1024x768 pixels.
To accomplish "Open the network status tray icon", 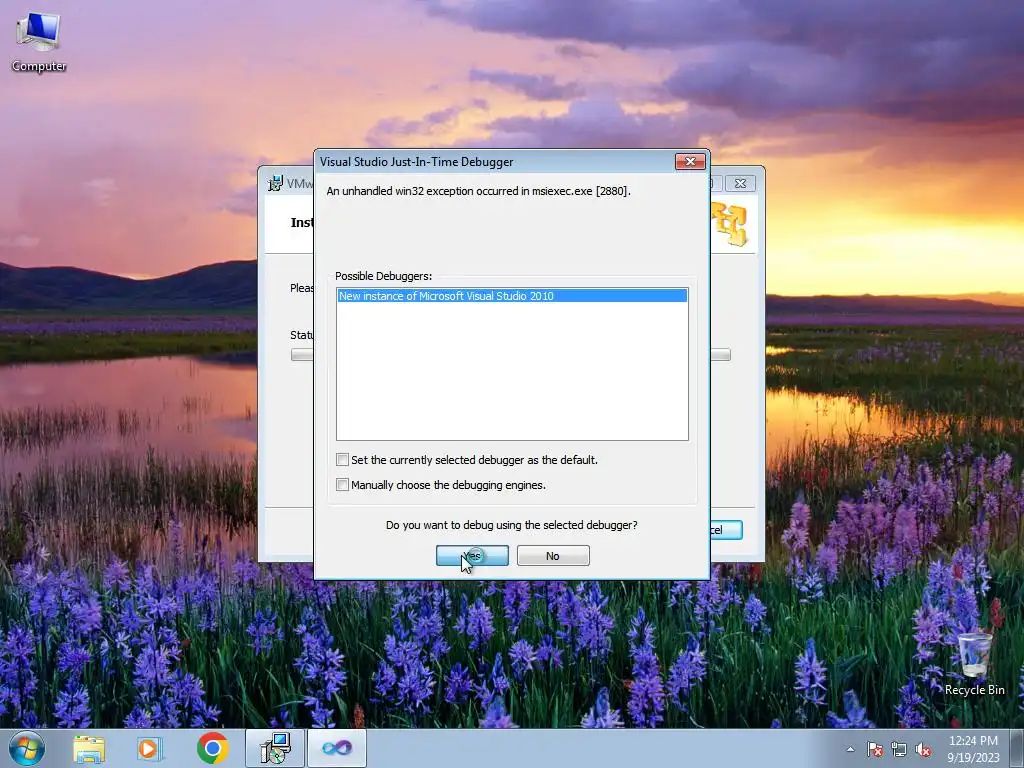I will [x=899, y=749].
